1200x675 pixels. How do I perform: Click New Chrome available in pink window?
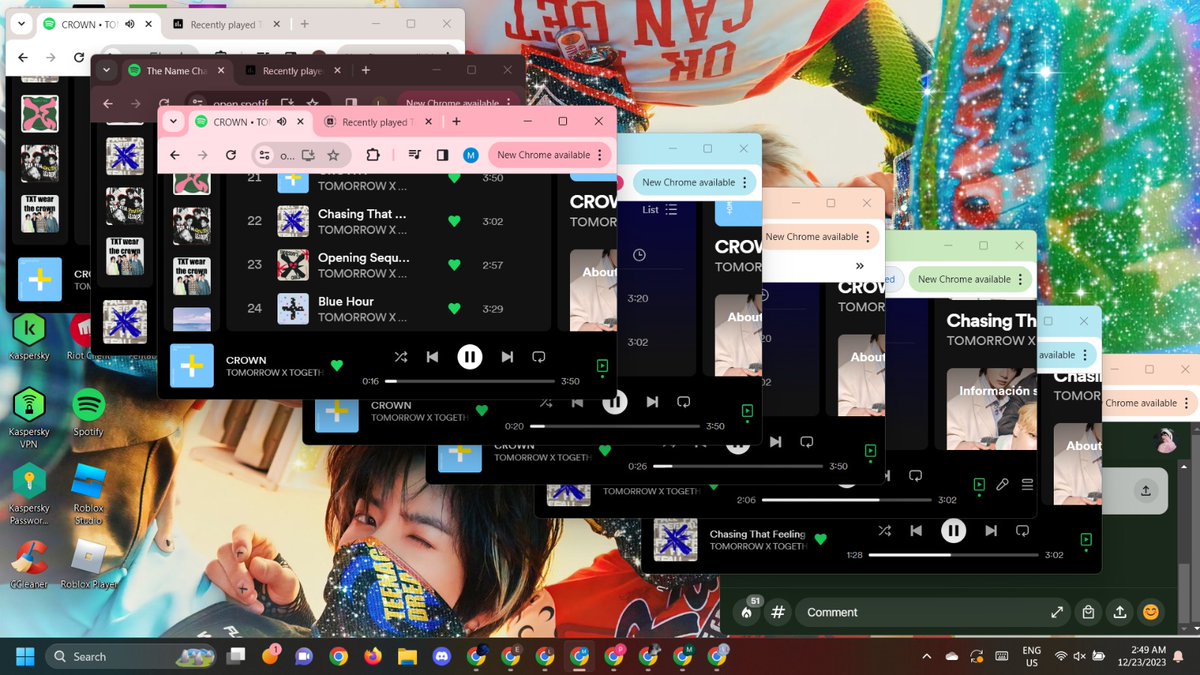[x=543, y=155]
